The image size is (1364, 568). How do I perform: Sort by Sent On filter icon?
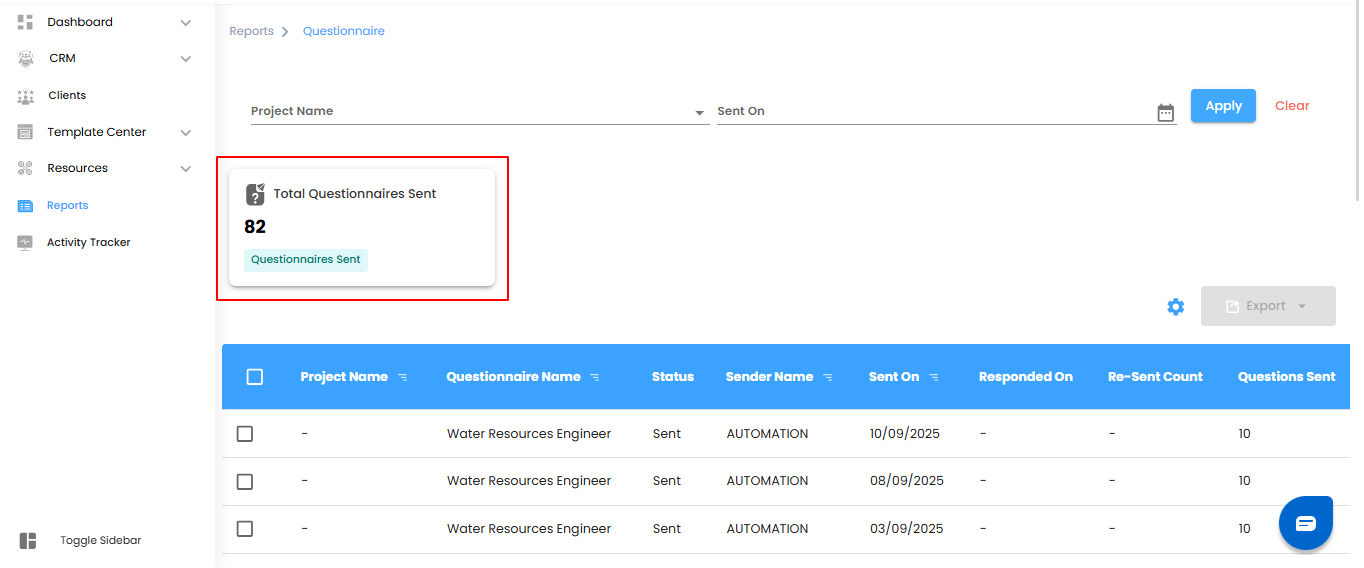pyautogui.click(x=934, y=378)
